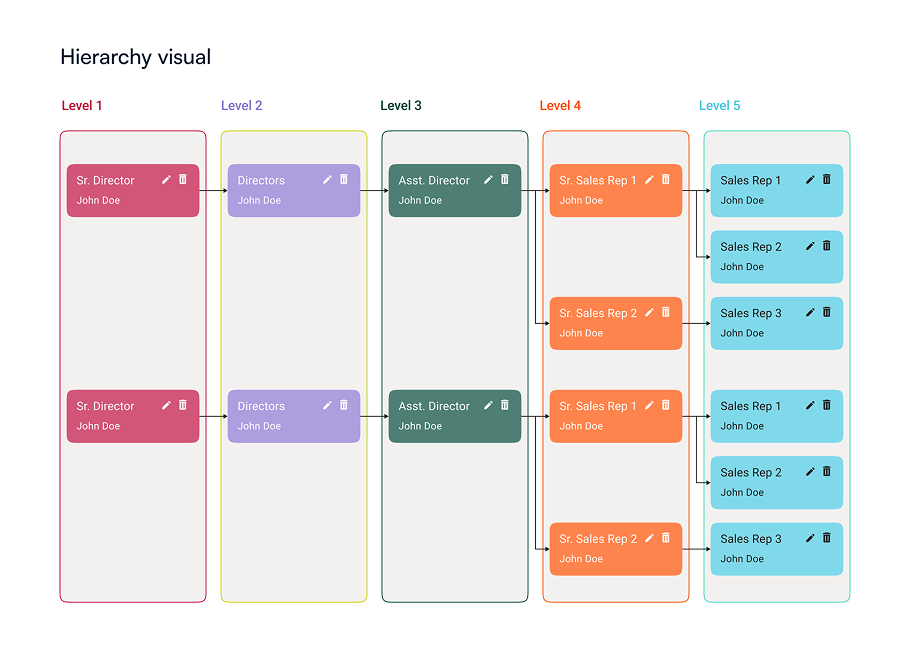This screenshot has width=910, height=650.
Task: Edit the lower group's Sales Rep 2 card
Action: click(810, 472)
